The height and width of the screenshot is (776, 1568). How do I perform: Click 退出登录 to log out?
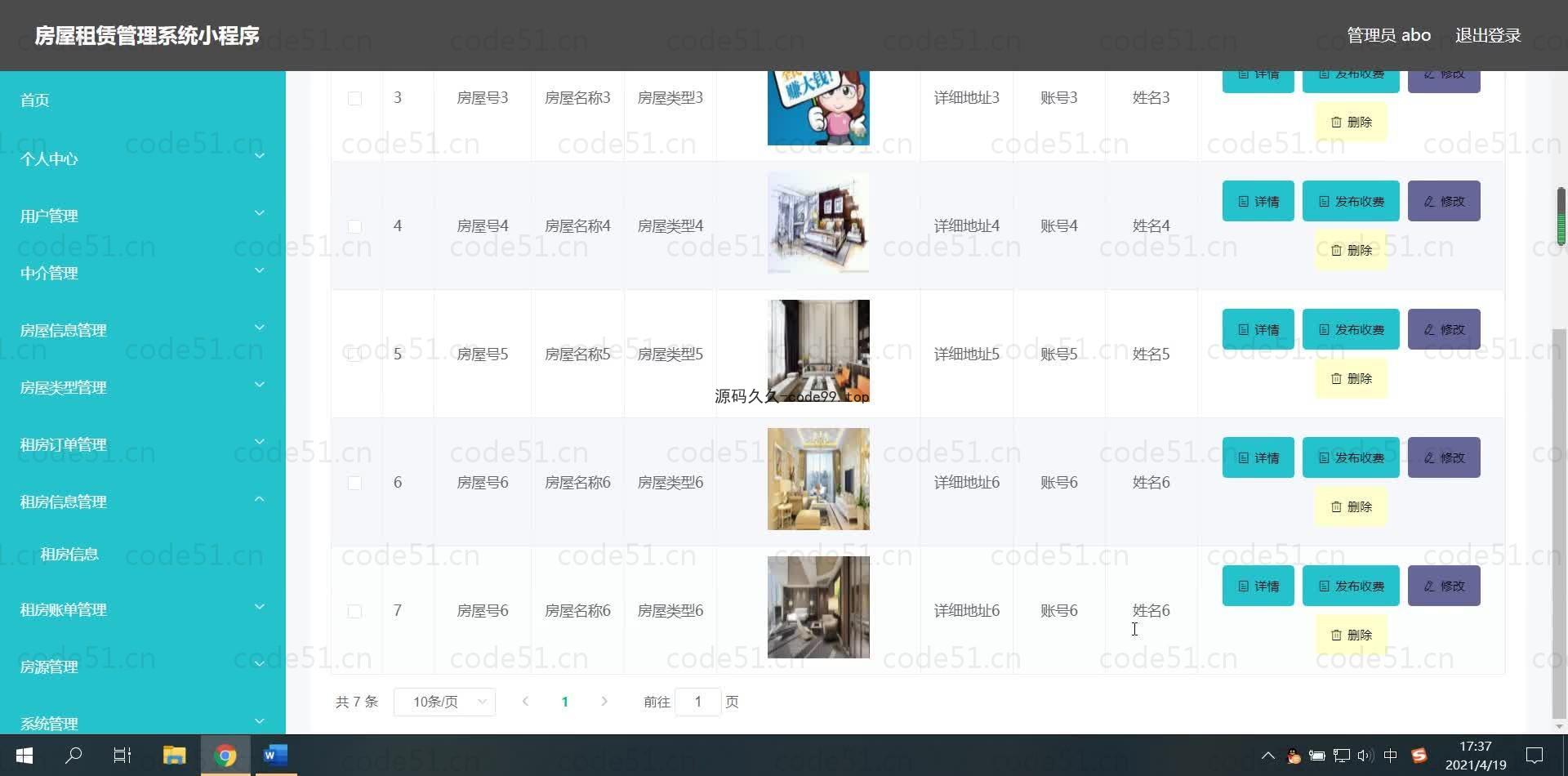pyautogui.click(x=1488, y=35)
